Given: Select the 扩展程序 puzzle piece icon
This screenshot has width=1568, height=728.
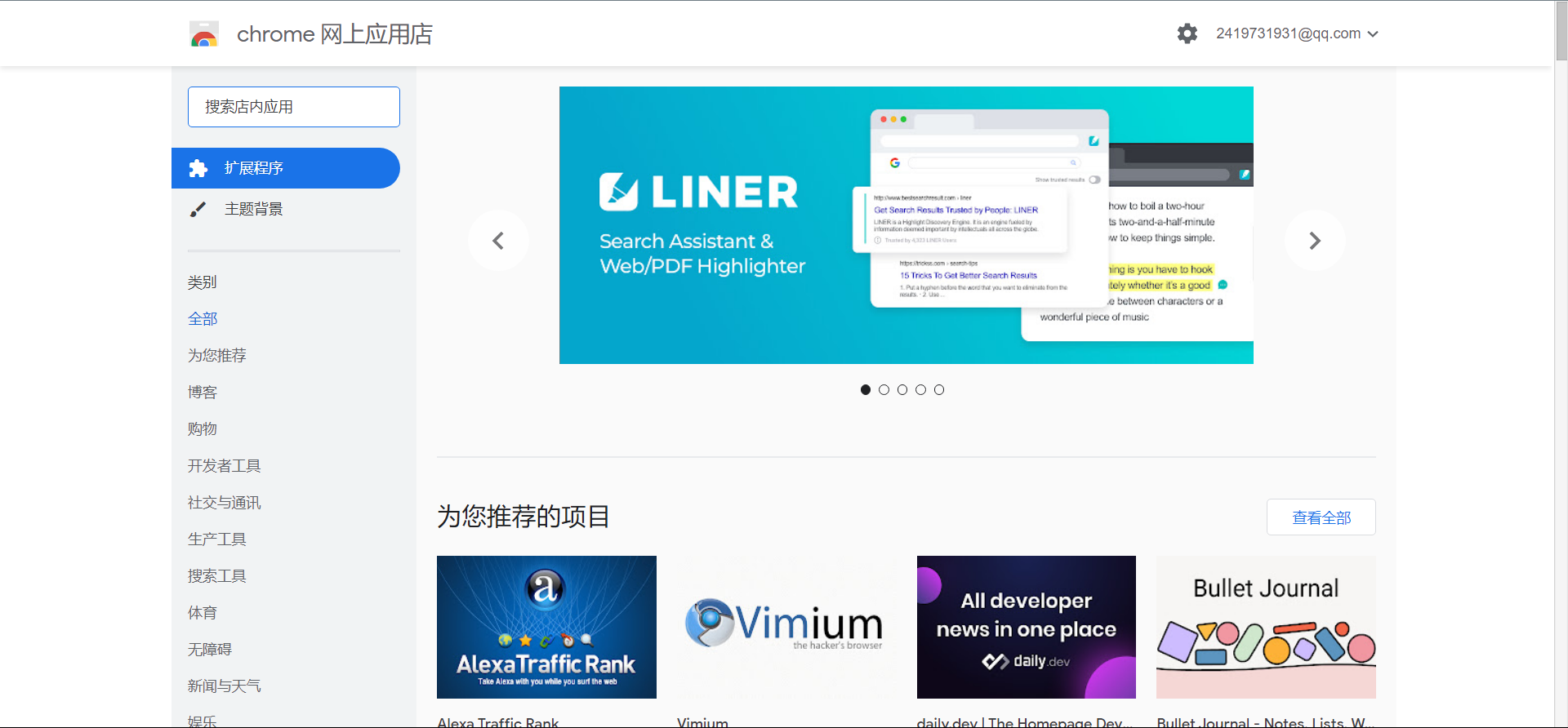Looking at the screenshot, I should [x=198, y=168].
